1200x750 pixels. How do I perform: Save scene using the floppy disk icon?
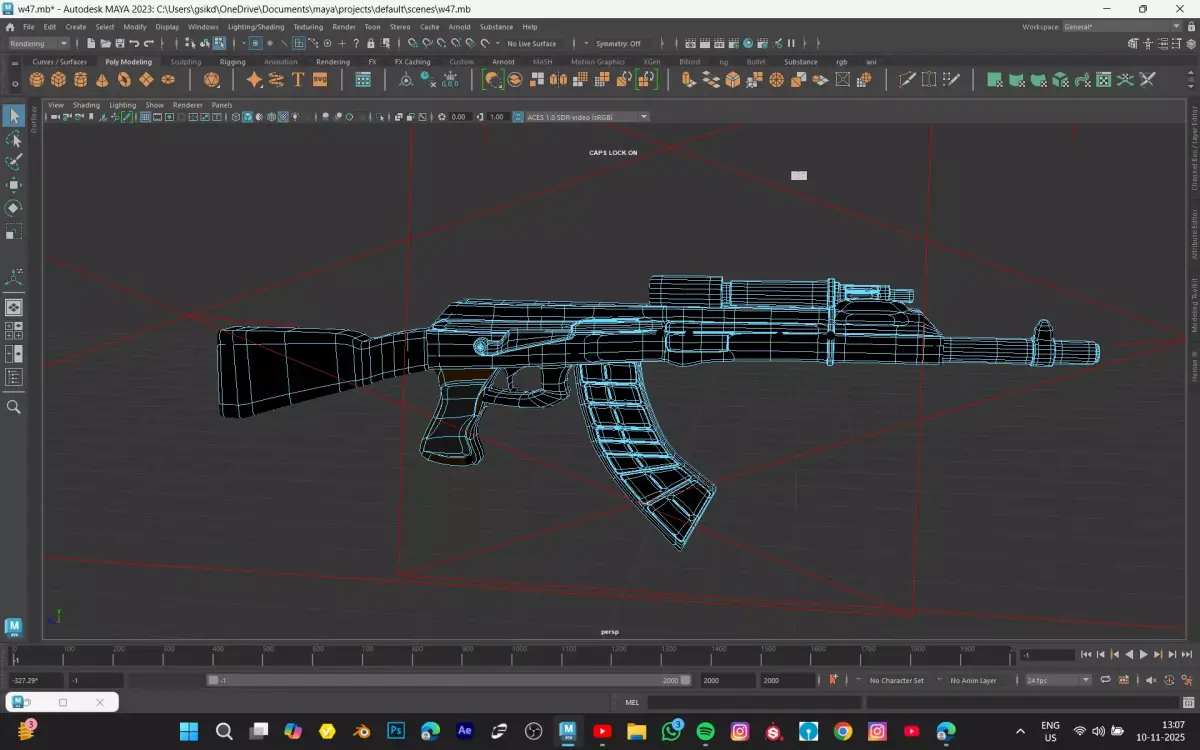coord(120,44)
